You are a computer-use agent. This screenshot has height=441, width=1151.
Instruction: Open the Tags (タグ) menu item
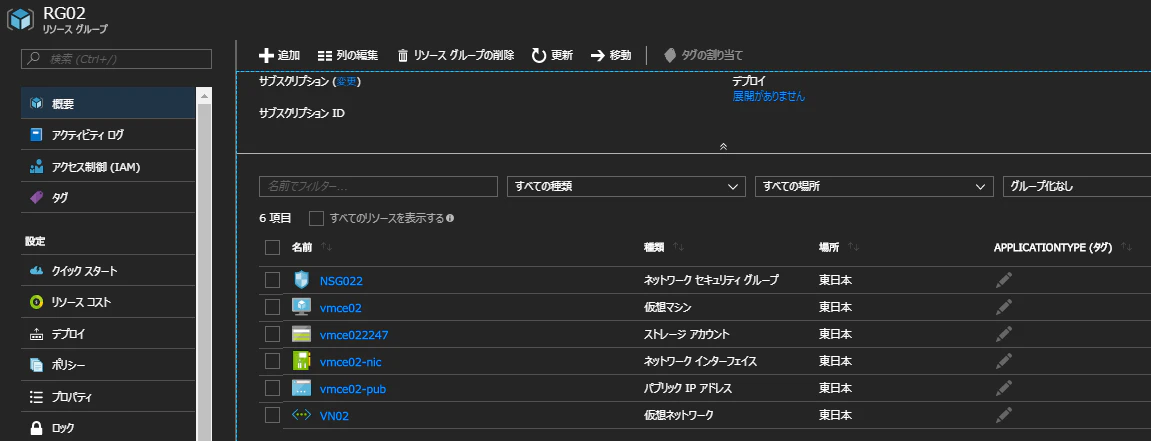click(x=108, y=197)
